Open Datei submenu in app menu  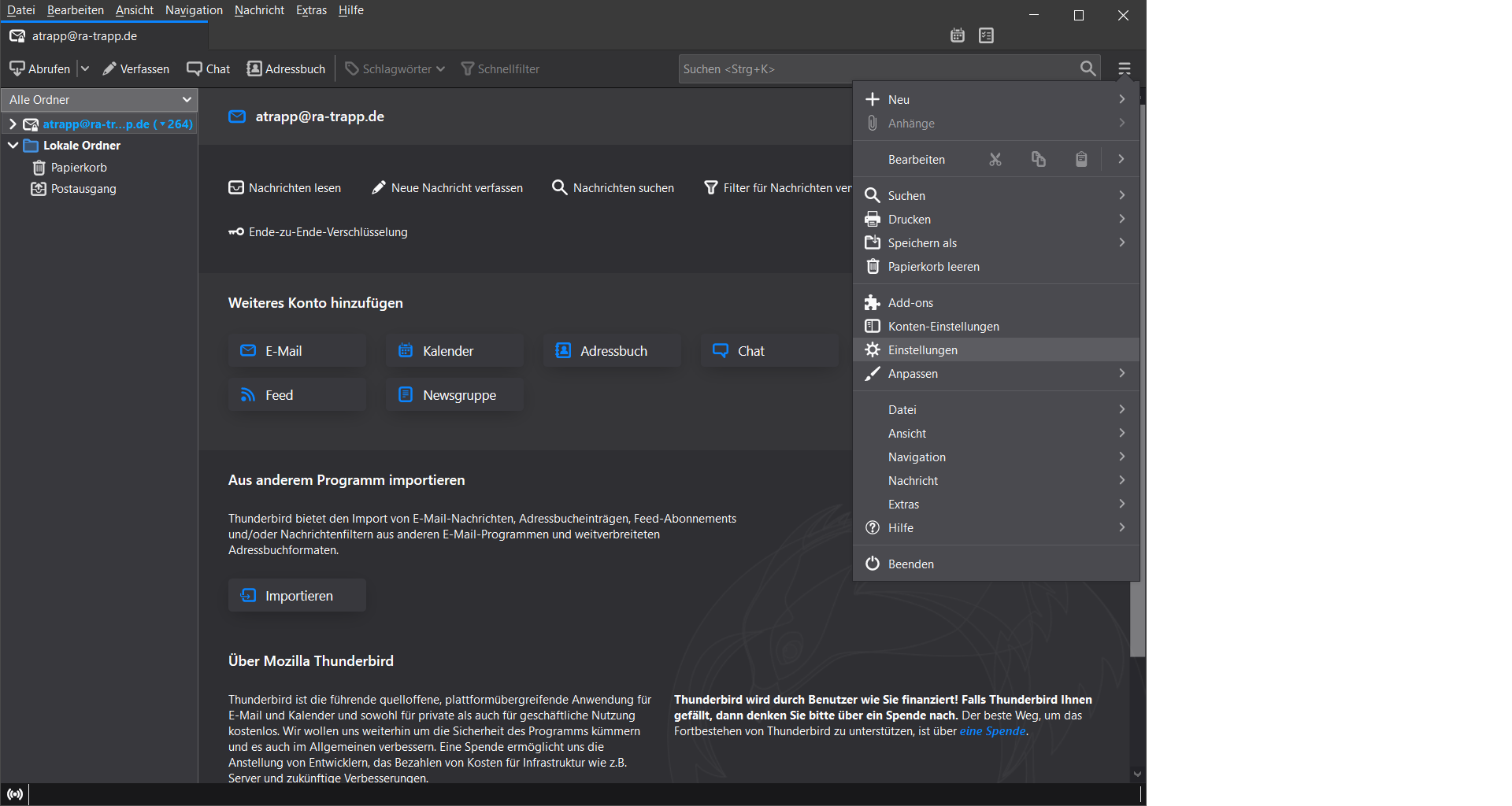[x=996, y=409]
